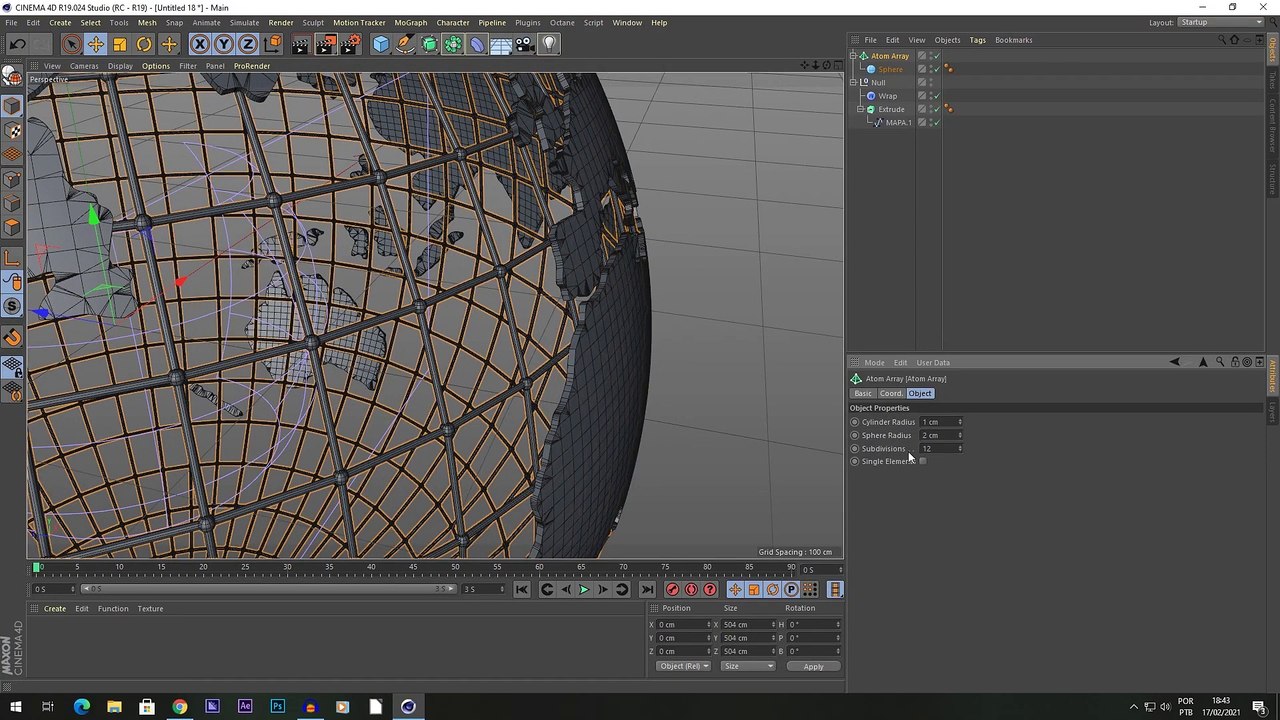Open Photoshop from the taskbar
The width and height of the screenshot is (1280, 720).
pyautogui.click(x=277, y=707)
